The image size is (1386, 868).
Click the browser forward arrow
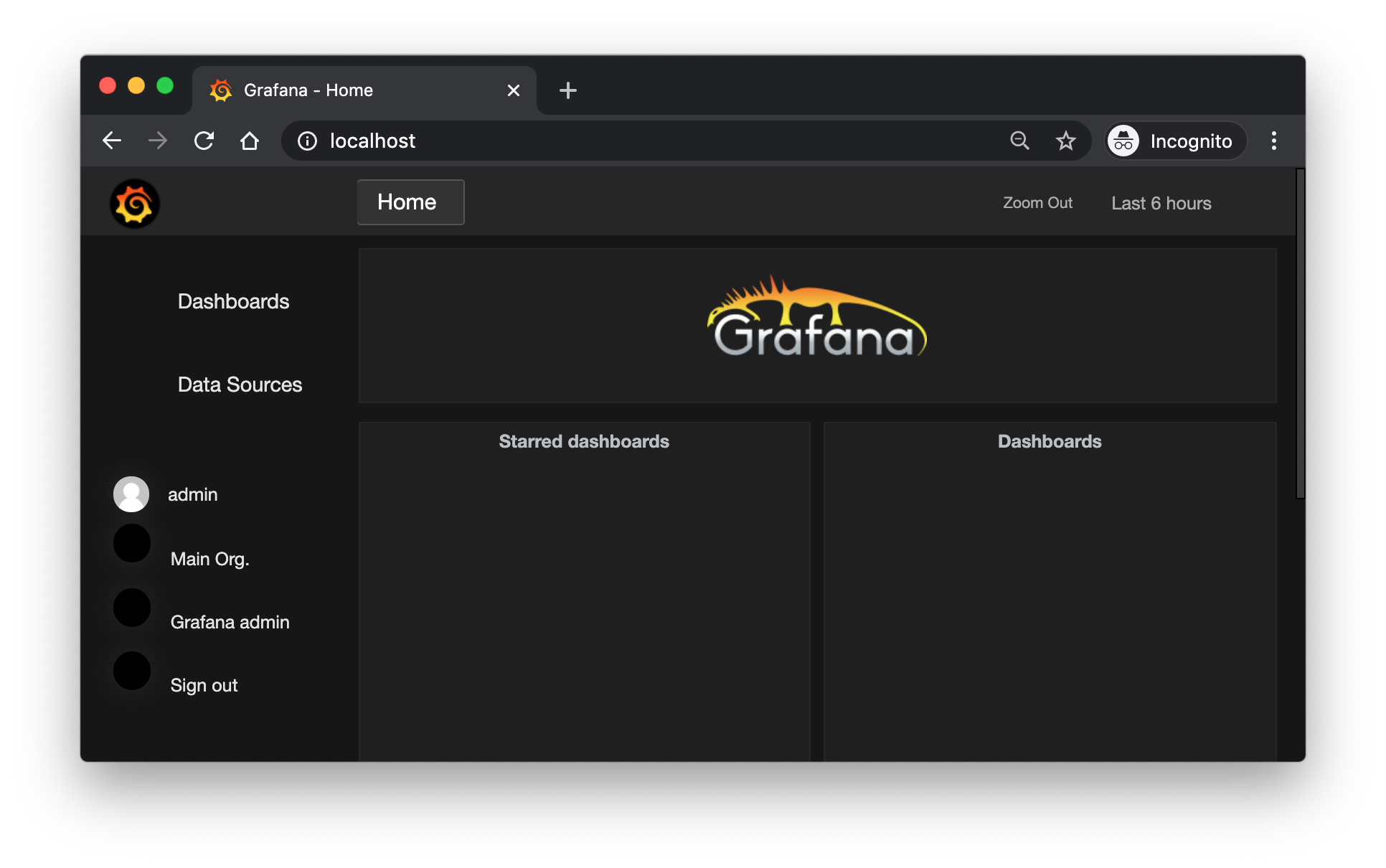[158, 141]
